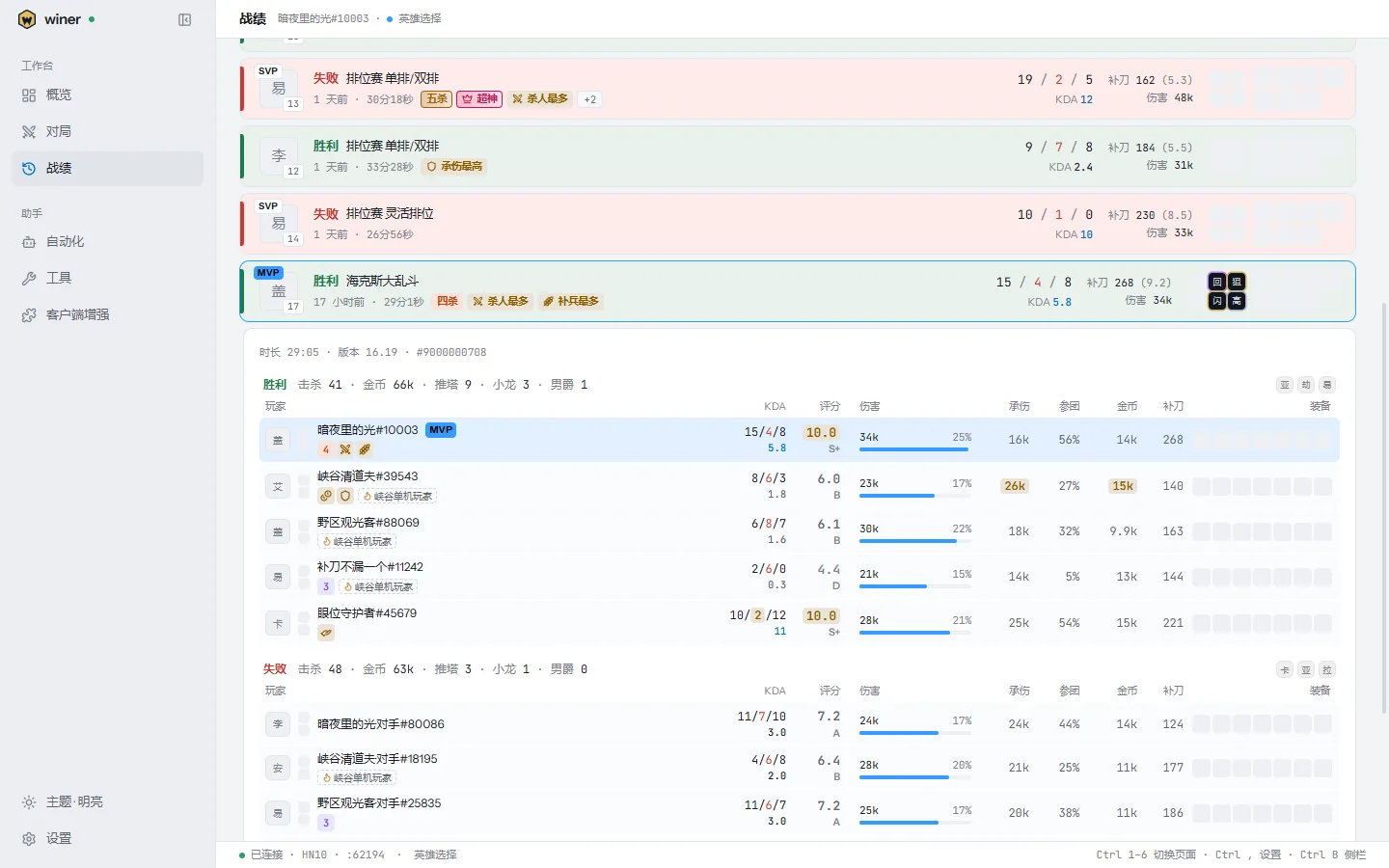This screenshot has width=1389, height=868.
Task: Click the 设置 shortcut in the status bar
Action: coord(1270,854)
